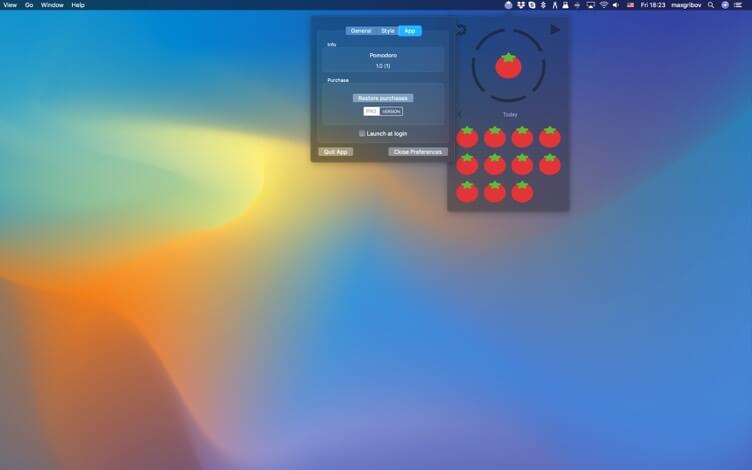Viewport: 752px width, 470px height.
Task: Open the flask-shaped menu bar icon
Action: click(x=565, y=5)
